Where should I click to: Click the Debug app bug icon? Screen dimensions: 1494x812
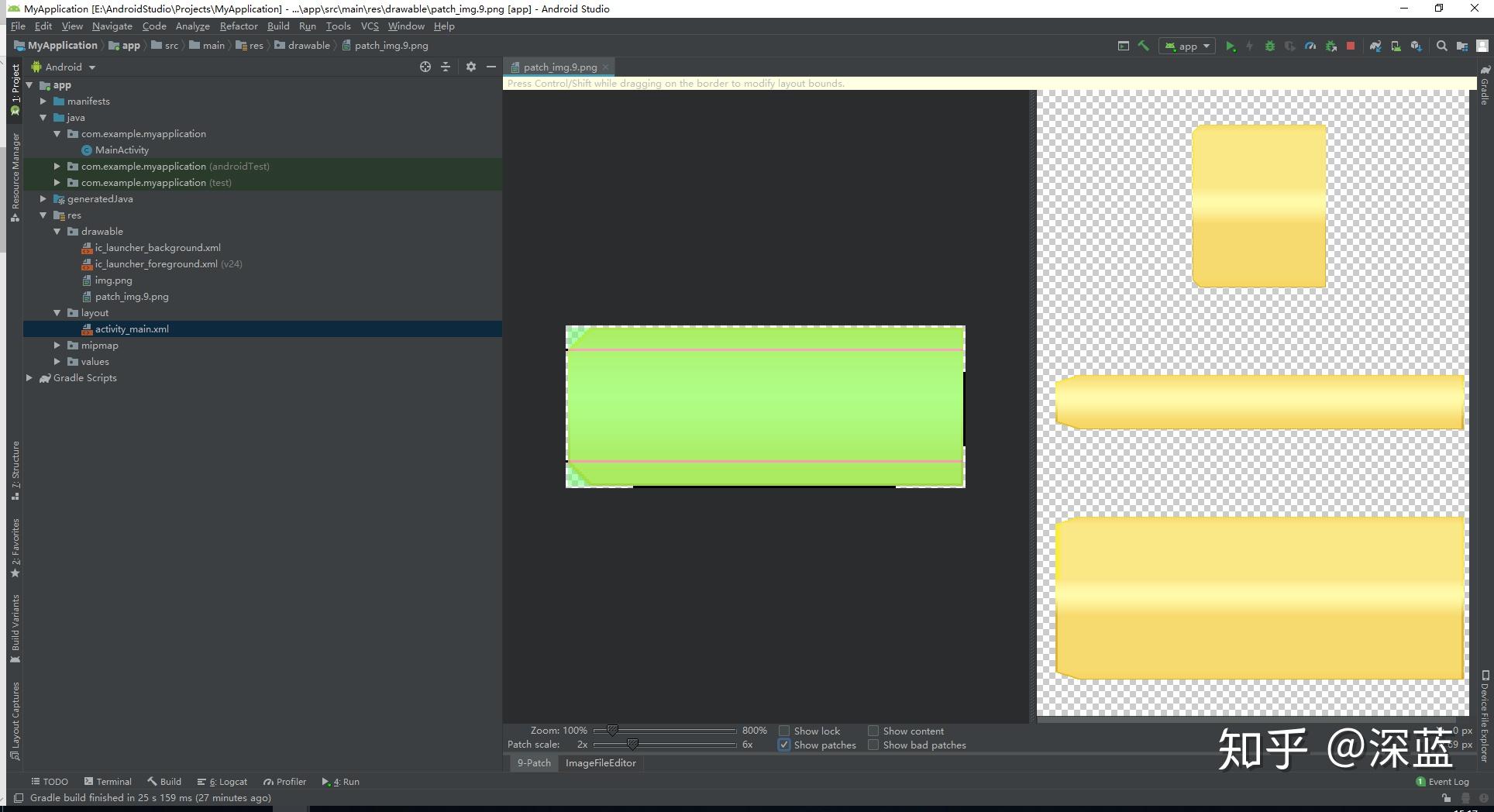[x=1269, y=46]
